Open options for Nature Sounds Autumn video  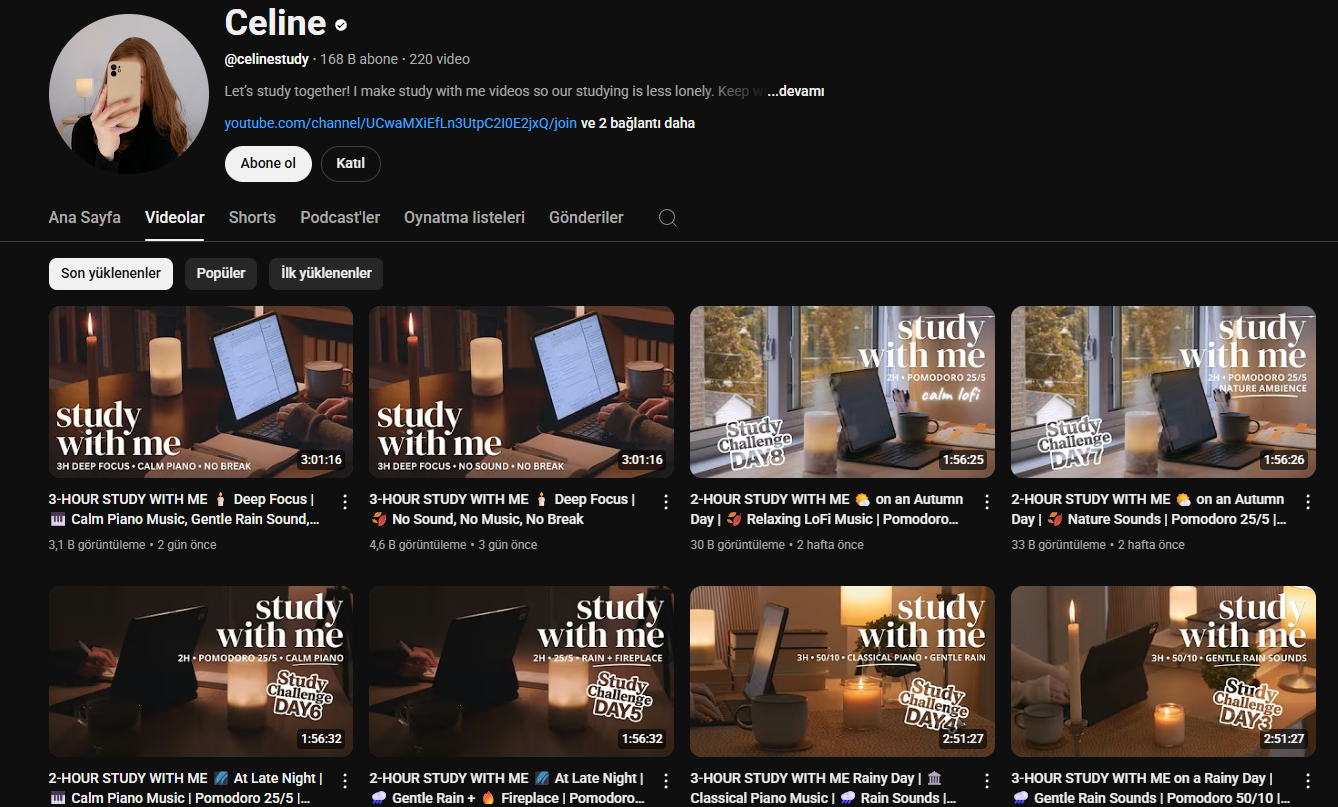pyautogui.click(x=1307, y=501)
